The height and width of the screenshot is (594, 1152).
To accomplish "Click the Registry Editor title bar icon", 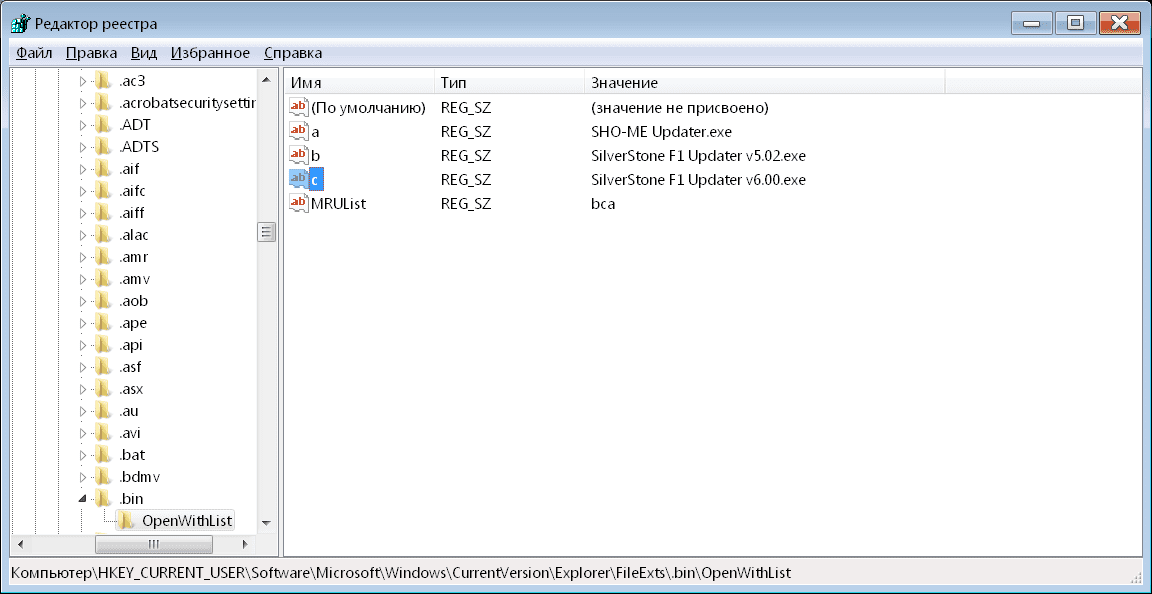I will click(x=19, y=23).
